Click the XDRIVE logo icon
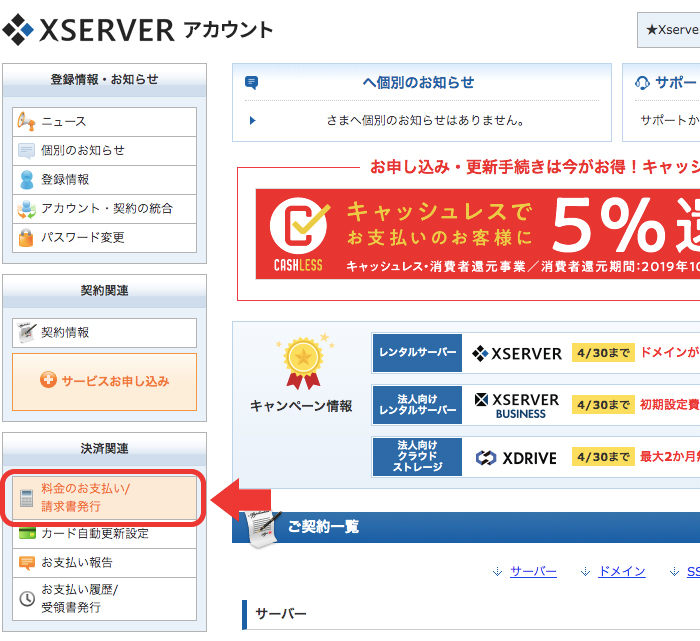Image resolution: width=700 pixels, height=641 pixels. [486, 458]
